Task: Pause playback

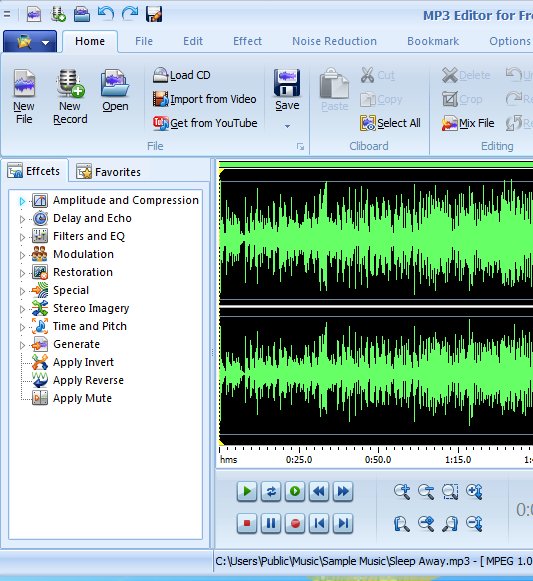Action: 271,523
